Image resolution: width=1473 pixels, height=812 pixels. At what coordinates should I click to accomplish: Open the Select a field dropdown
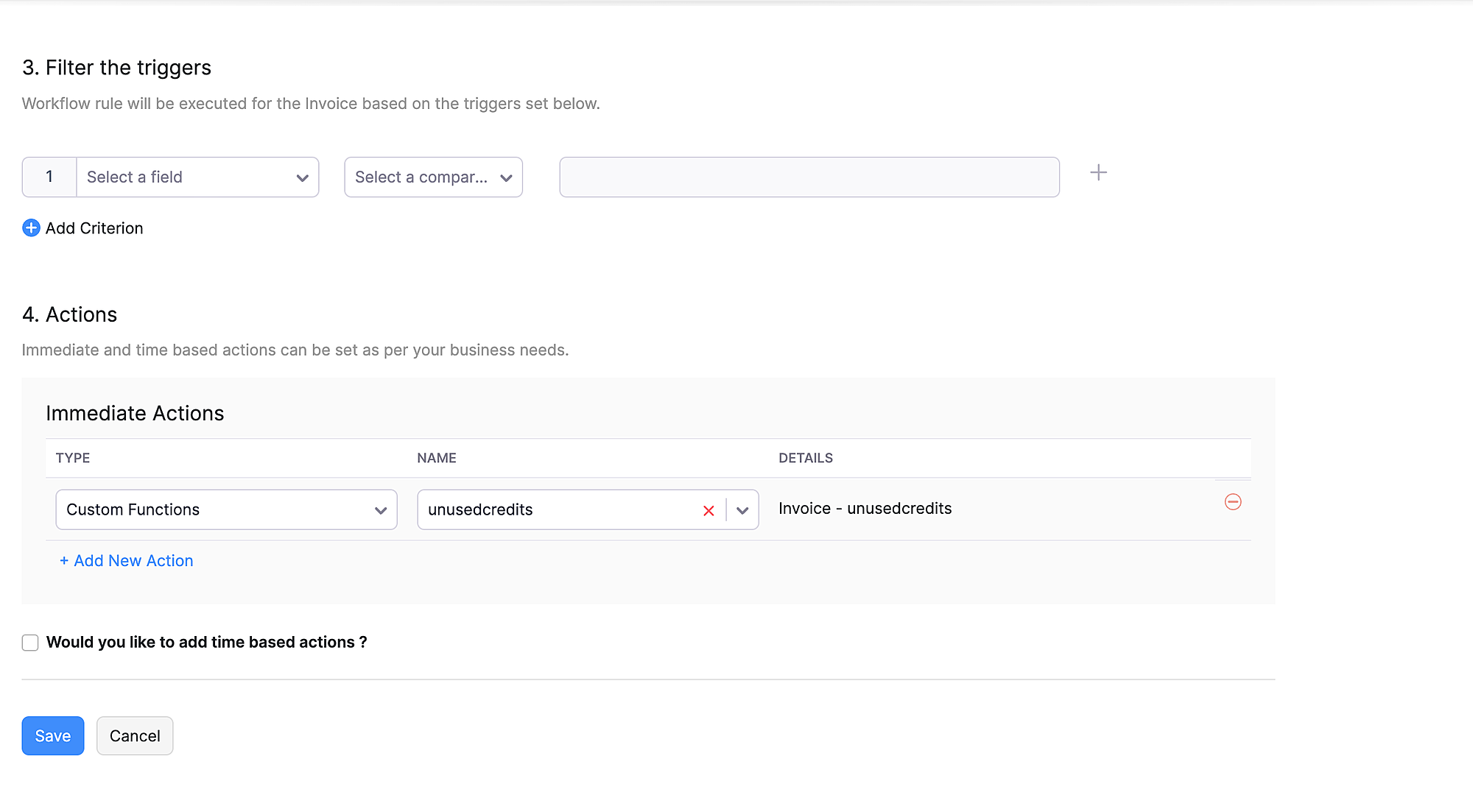click(184, 177)
